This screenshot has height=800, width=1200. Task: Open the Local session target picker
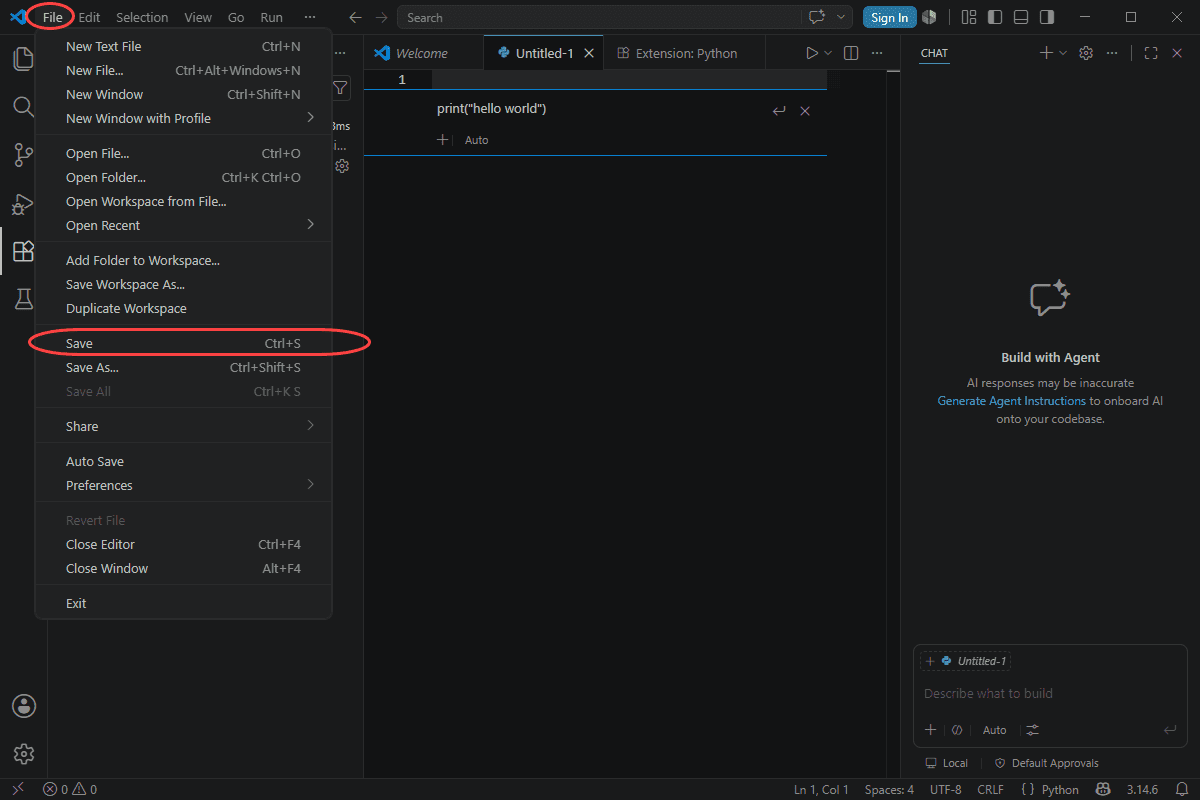(x=946, y=763)
